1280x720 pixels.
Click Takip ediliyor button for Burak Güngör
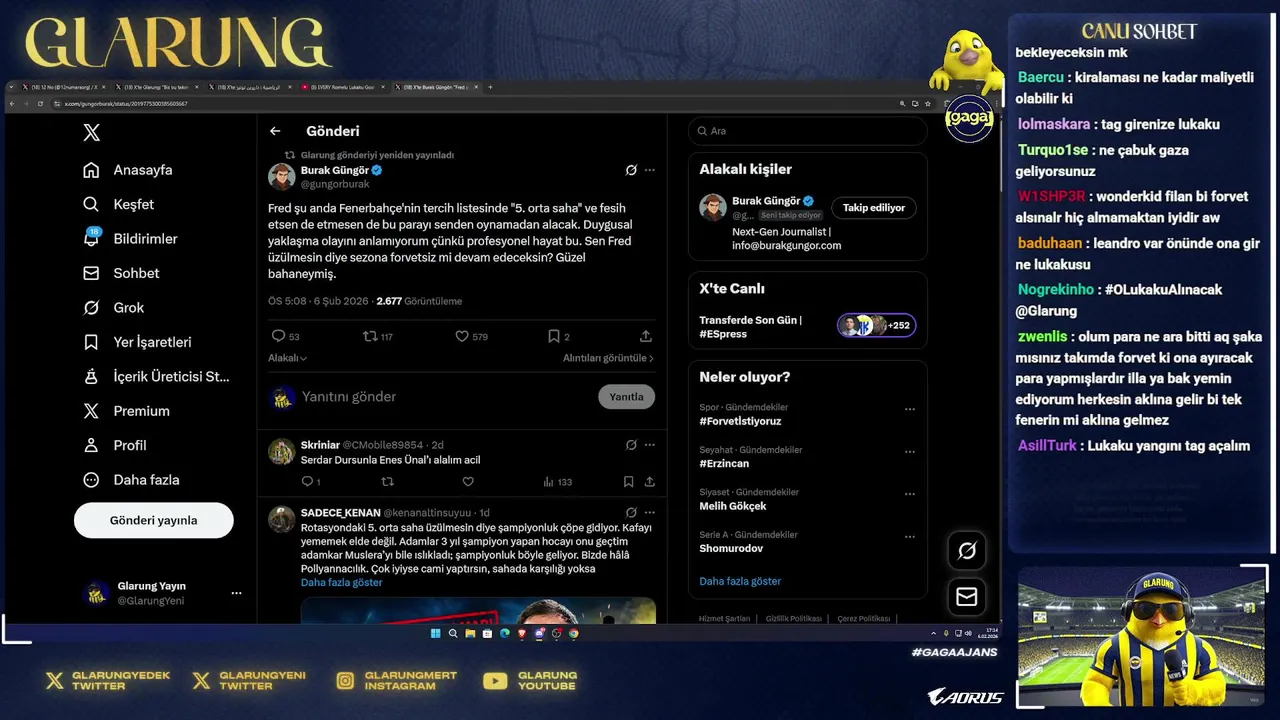[873, 208]
